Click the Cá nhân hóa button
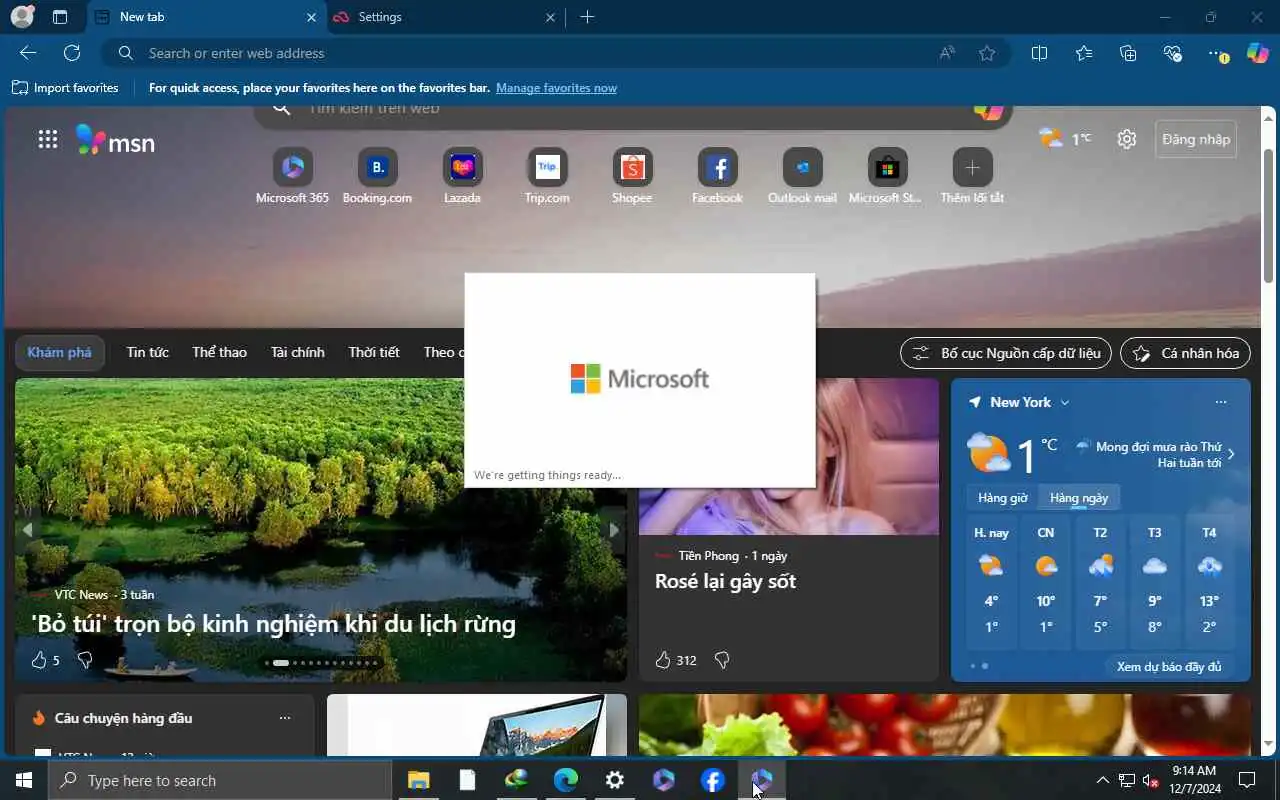The image size is (1280, 800). point(1186,353)
